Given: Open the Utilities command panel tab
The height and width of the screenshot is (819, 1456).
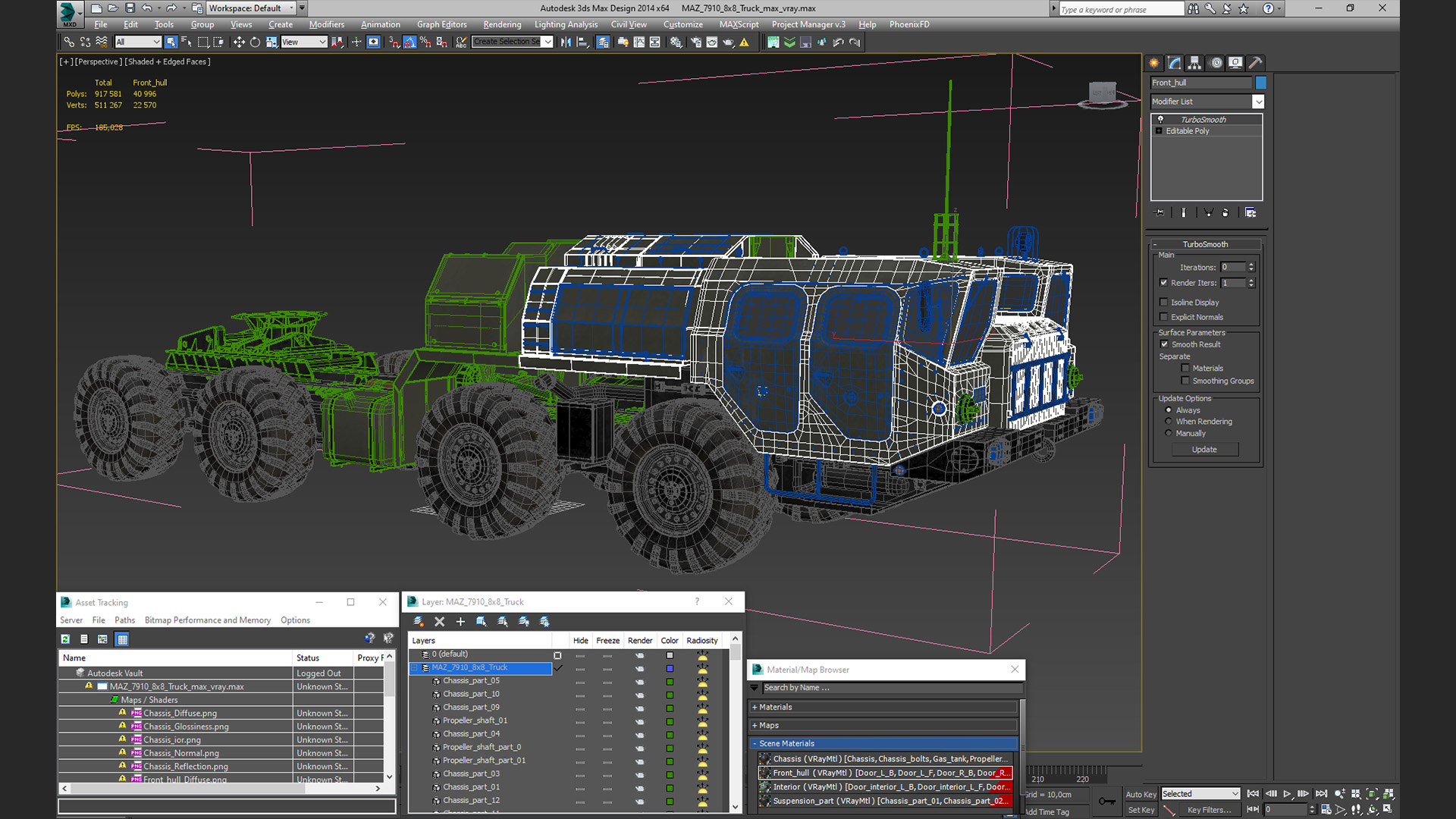Looking at the screenshot, I should [1255, 63].
